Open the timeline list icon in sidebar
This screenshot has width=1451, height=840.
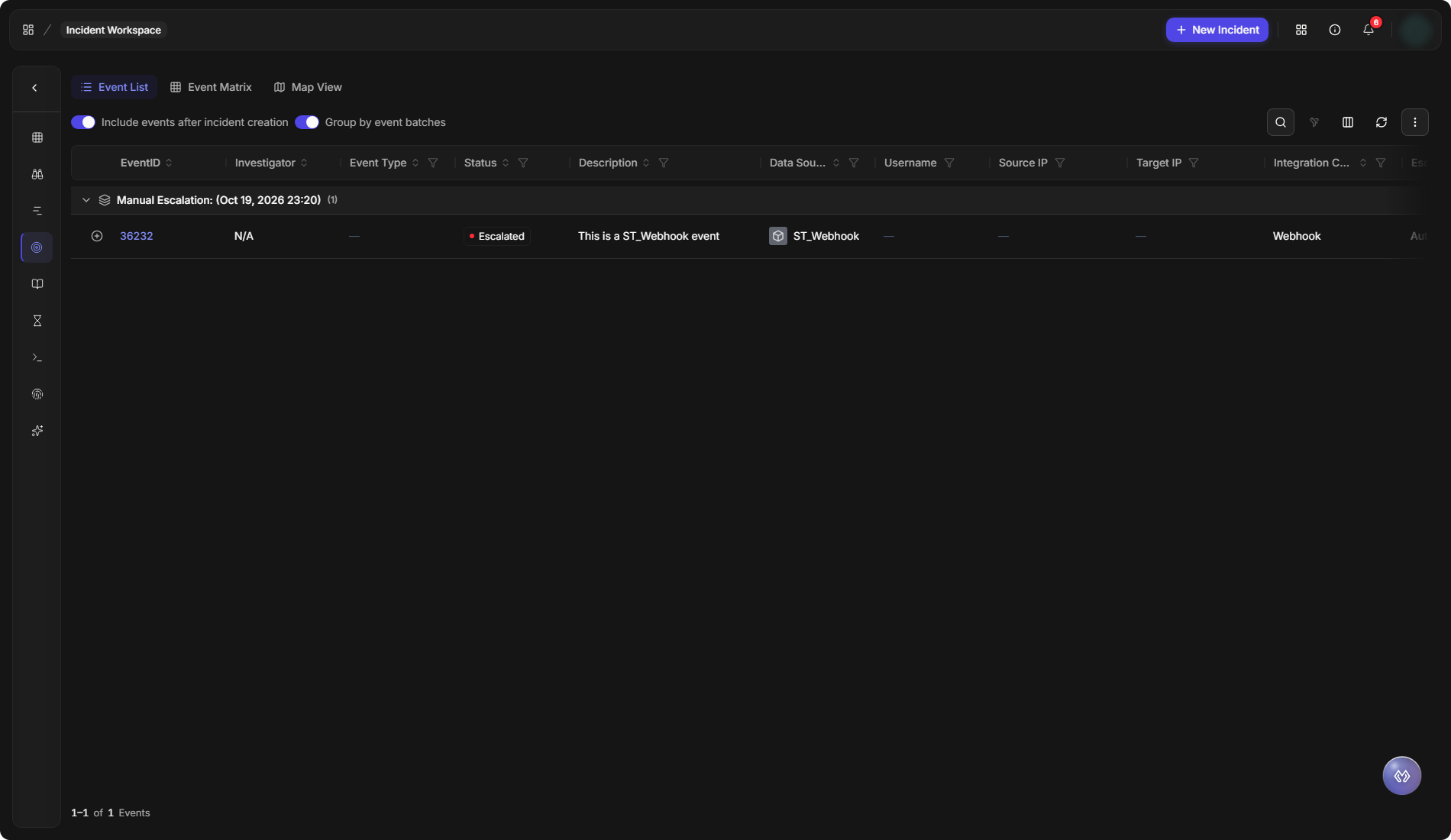click(x=37, y=211)
